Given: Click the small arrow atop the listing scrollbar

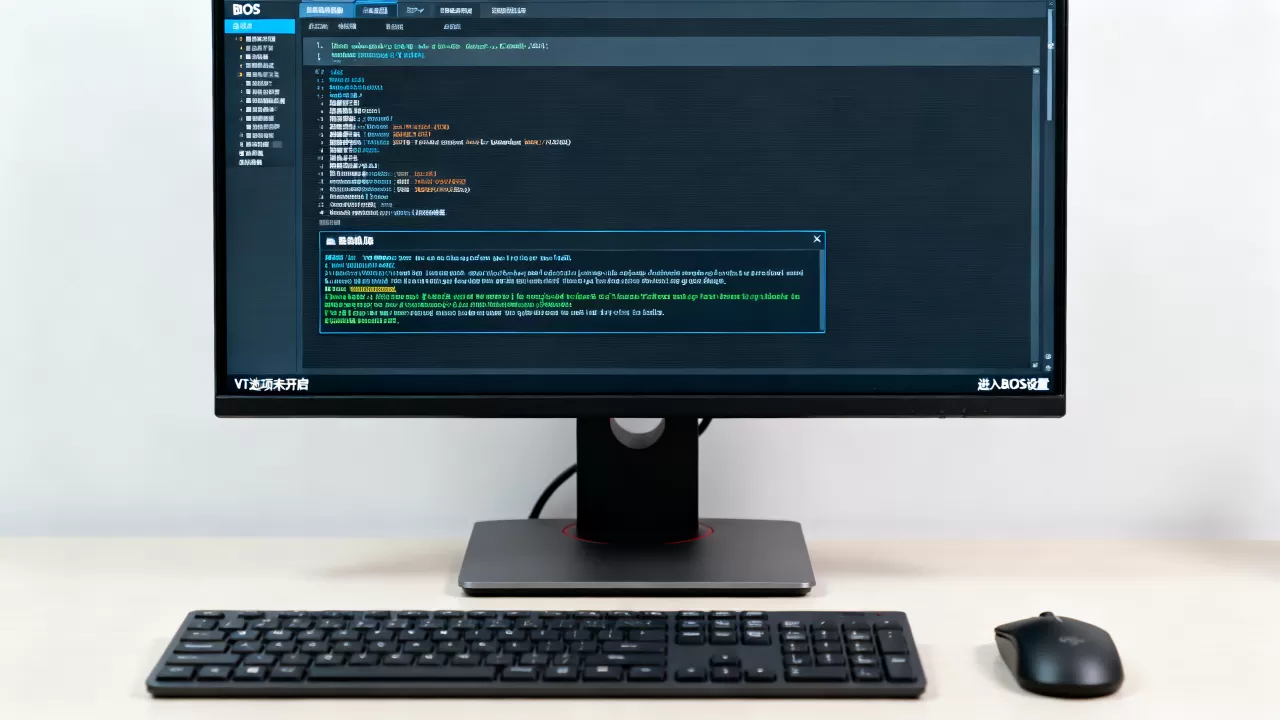Looking at the screenshot, I should coord(1036,71).
